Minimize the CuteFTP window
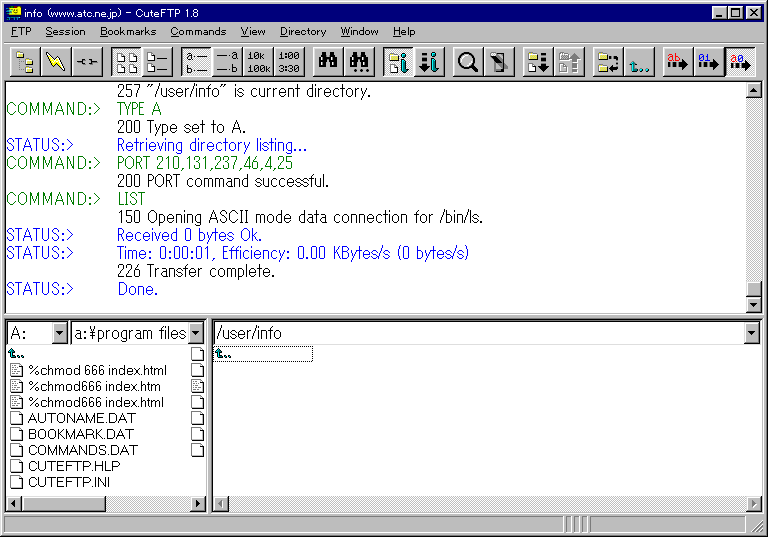 (x=719, y=13)
